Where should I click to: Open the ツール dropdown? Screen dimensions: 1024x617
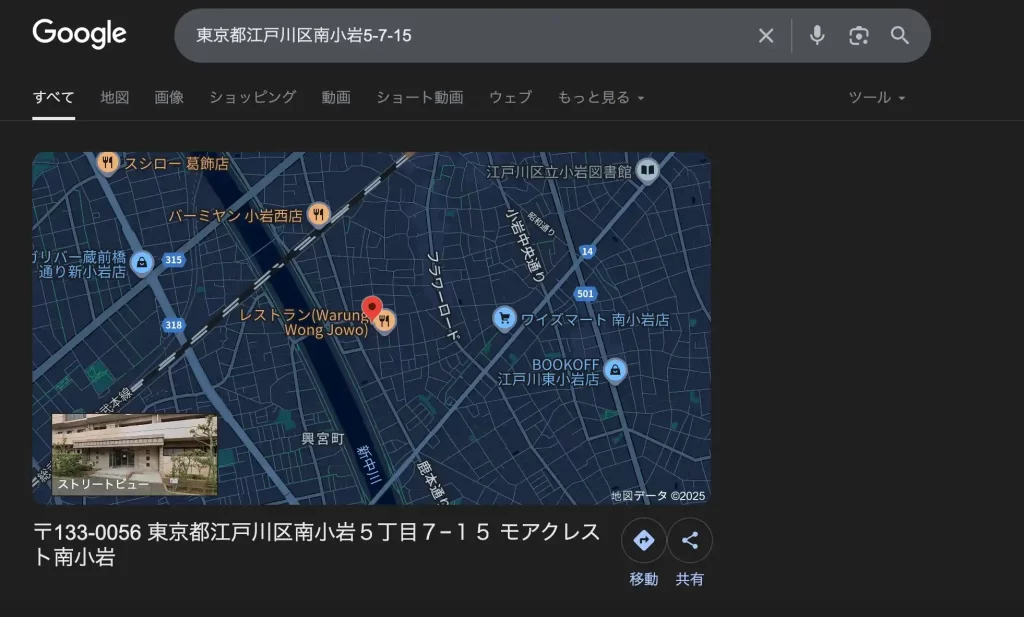pos(876,97)
